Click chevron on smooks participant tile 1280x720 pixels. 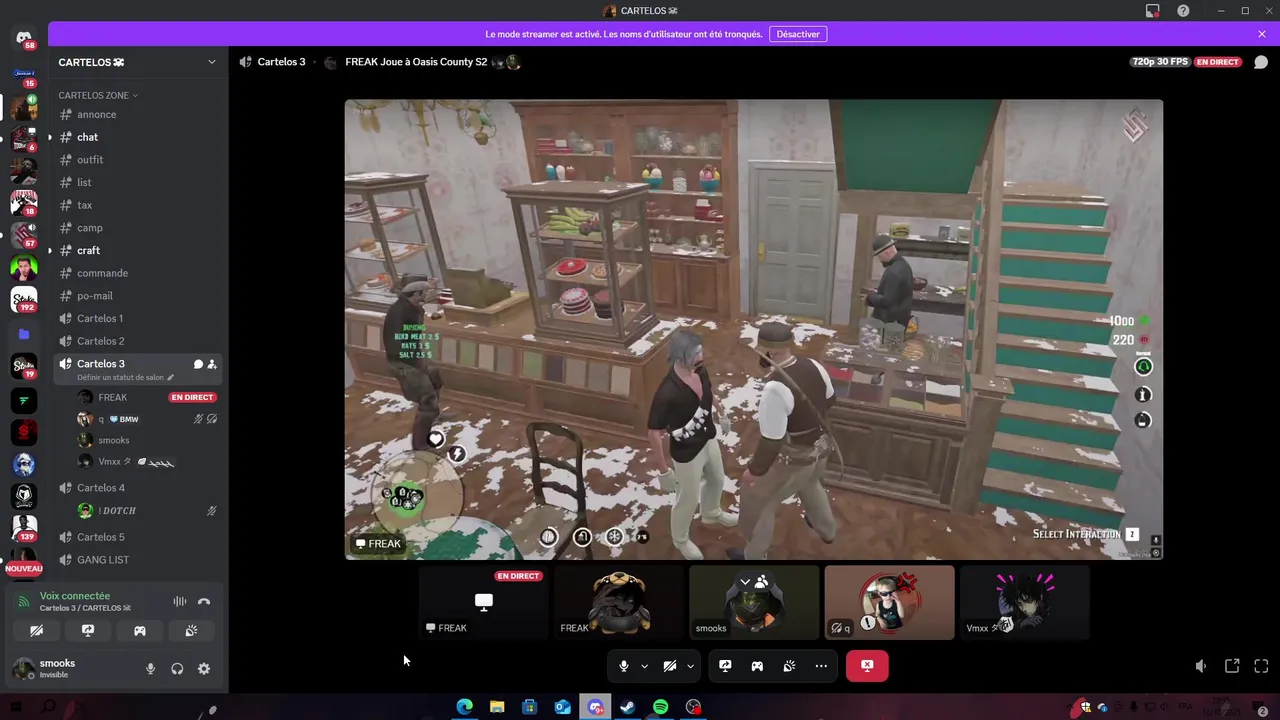pyautogui.click(x=745, y=582)
